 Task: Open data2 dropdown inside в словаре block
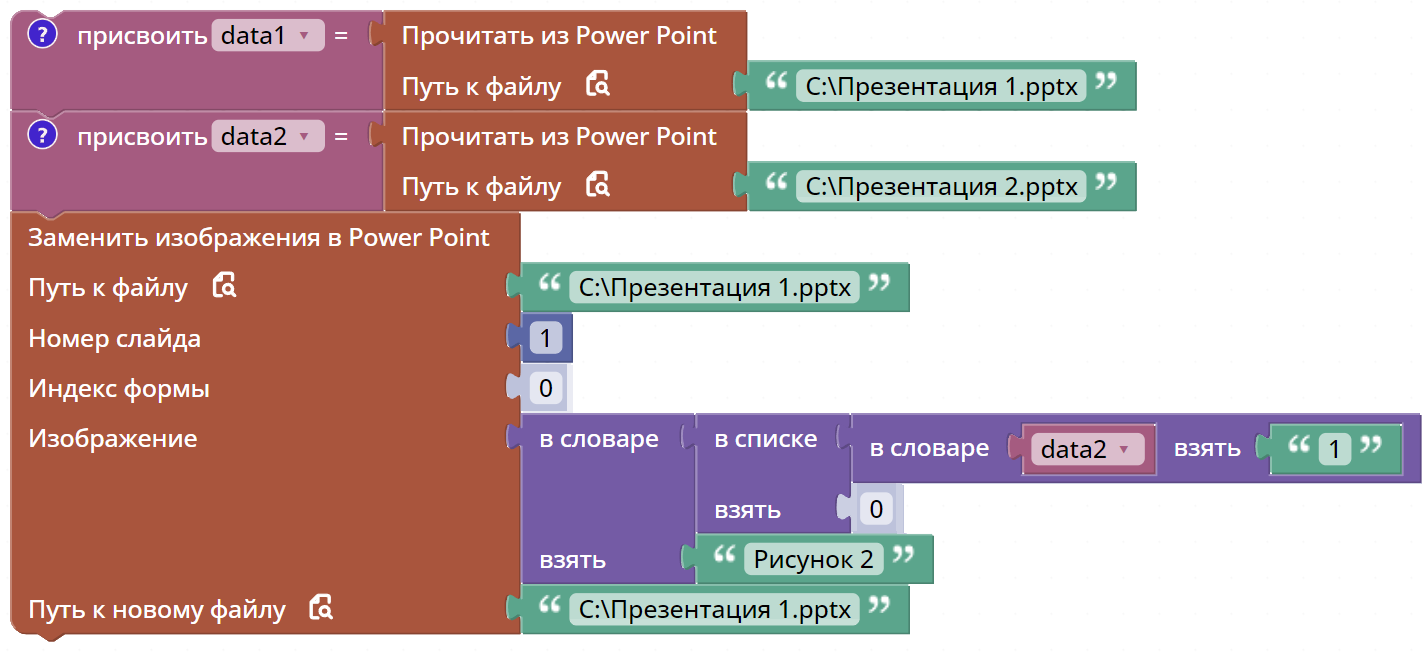(1088, 449)
